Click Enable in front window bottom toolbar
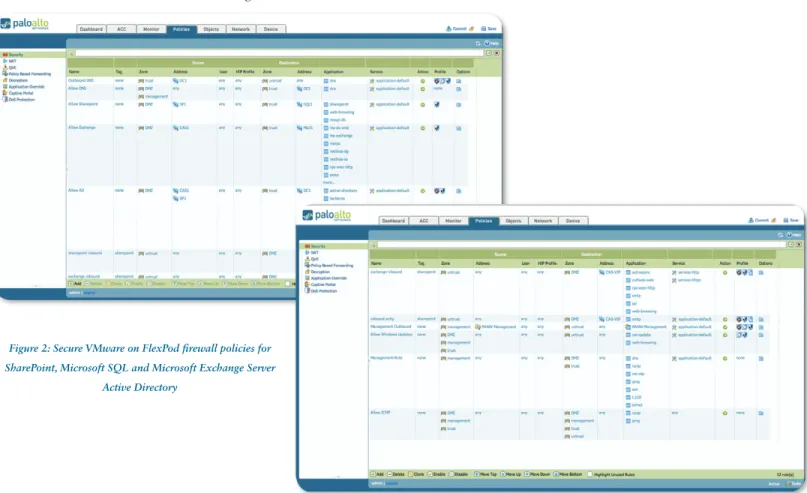The height and width of the screenshot is (493, 807). [x=437, y=474]
